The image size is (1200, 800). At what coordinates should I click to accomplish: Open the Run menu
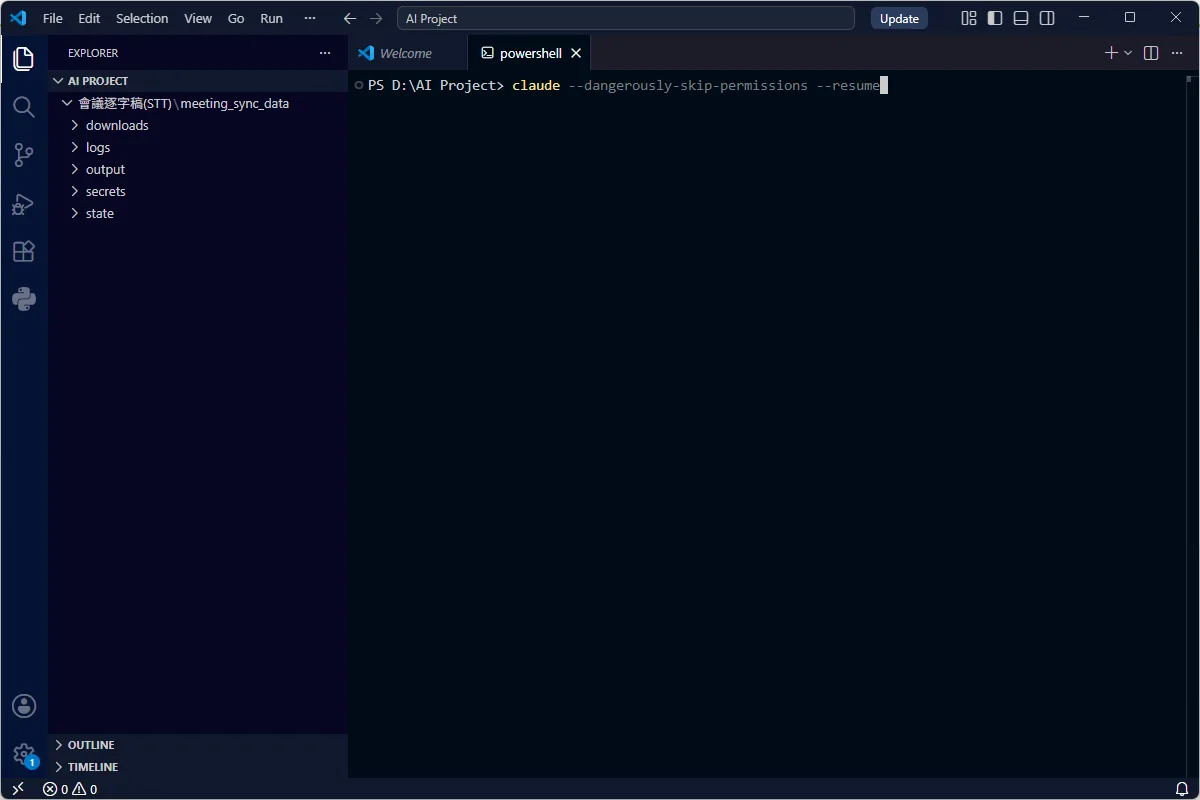tap(271, 18)
